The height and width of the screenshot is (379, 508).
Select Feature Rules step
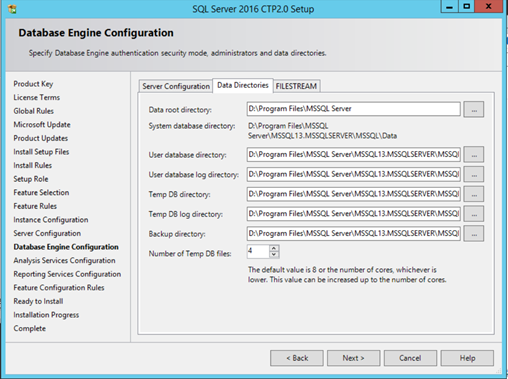(x=35, y=206)
